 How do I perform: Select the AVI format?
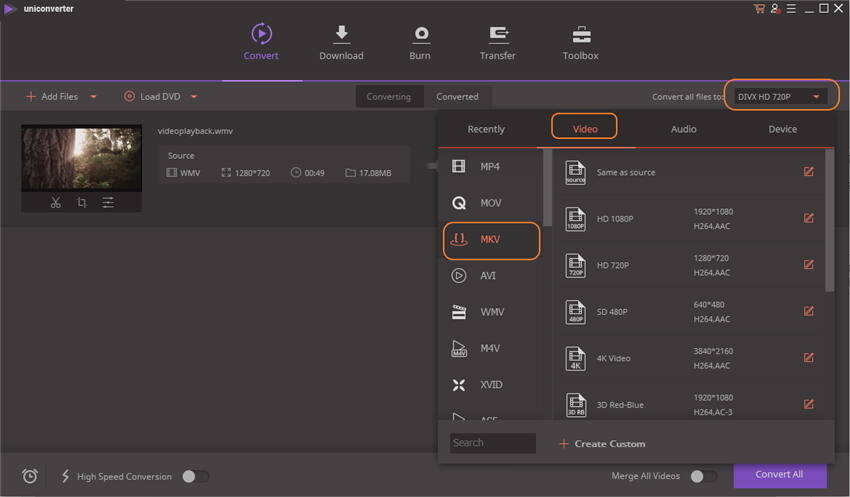click(491, 276)
